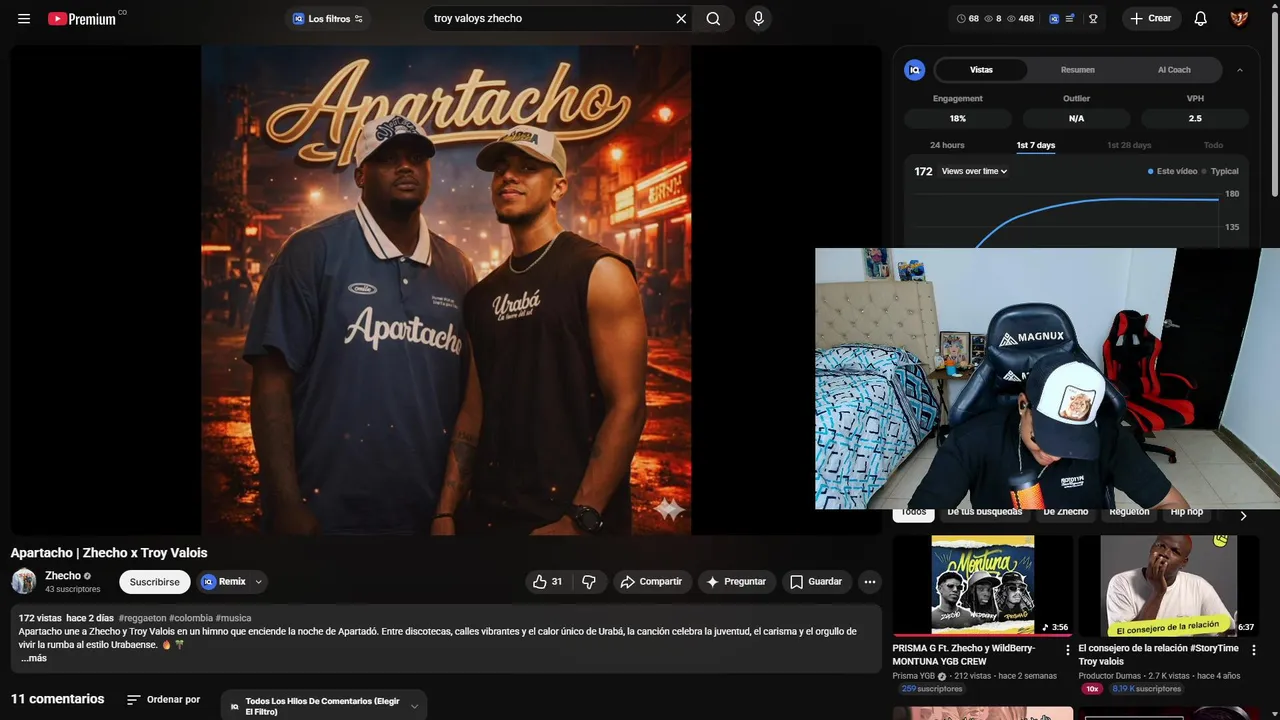Select the Hip hop filter chip
Image resolution: width=1280 pixels, height=720 pixels.
tap(1187, 513)
